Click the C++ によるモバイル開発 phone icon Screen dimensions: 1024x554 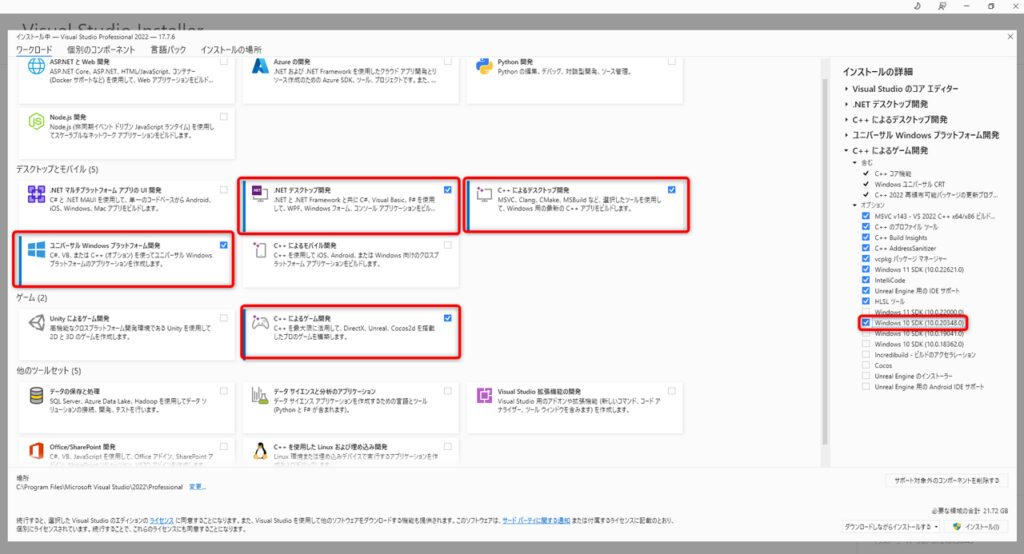point(260,250)
